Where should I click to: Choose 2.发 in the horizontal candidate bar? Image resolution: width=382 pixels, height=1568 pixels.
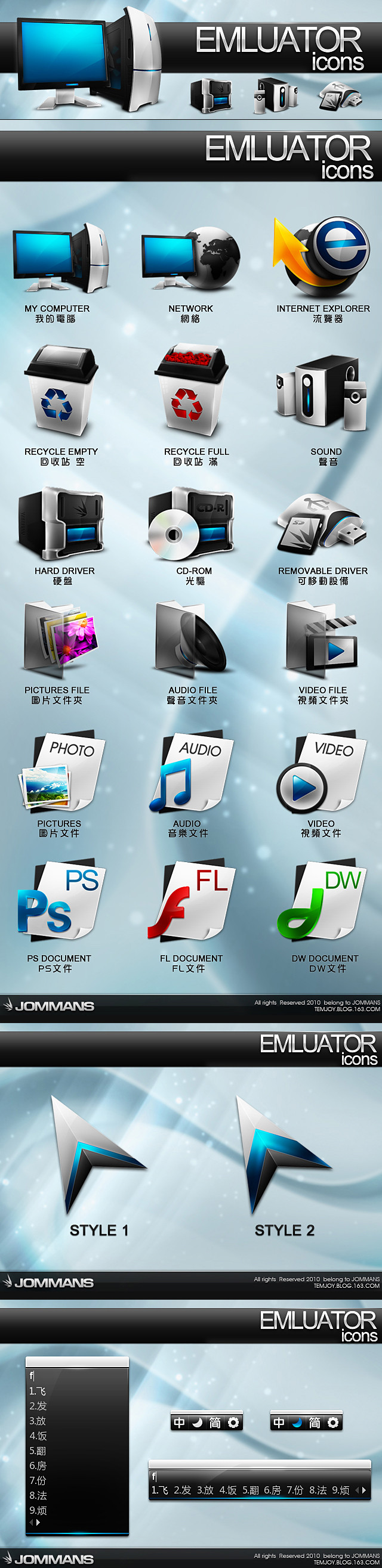[182, 1490]
